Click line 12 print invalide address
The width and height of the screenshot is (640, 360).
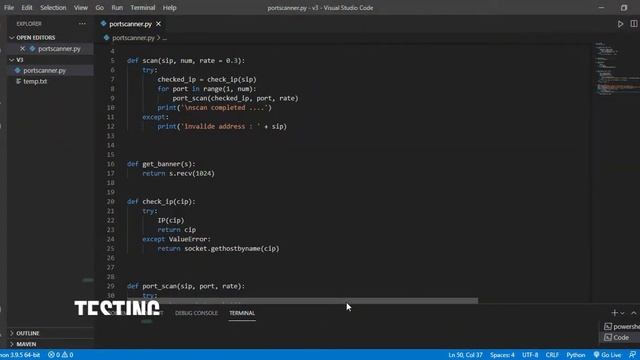[x=222, y=127]
